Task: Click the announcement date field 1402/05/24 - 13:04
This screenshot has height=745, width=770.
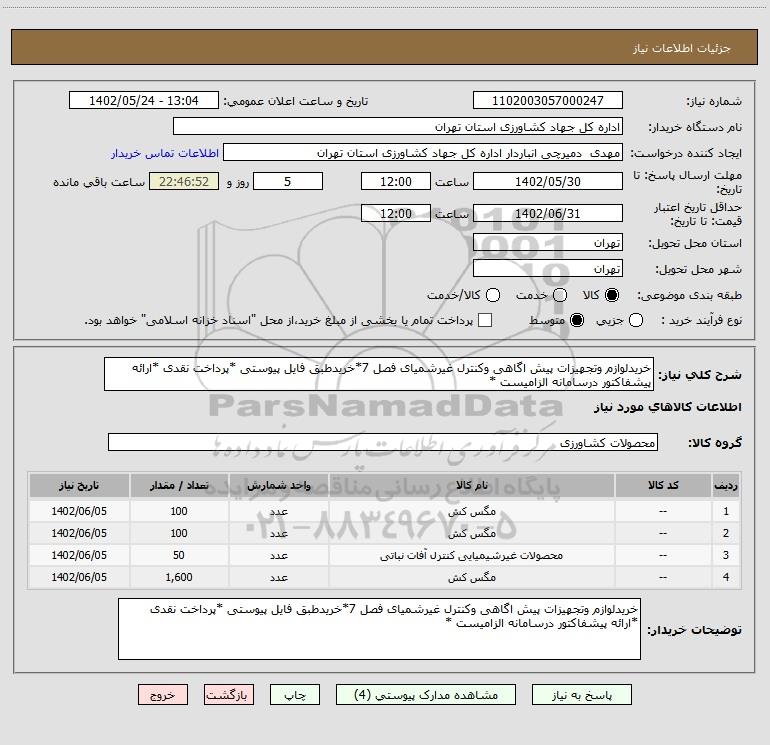Action: 144,100
